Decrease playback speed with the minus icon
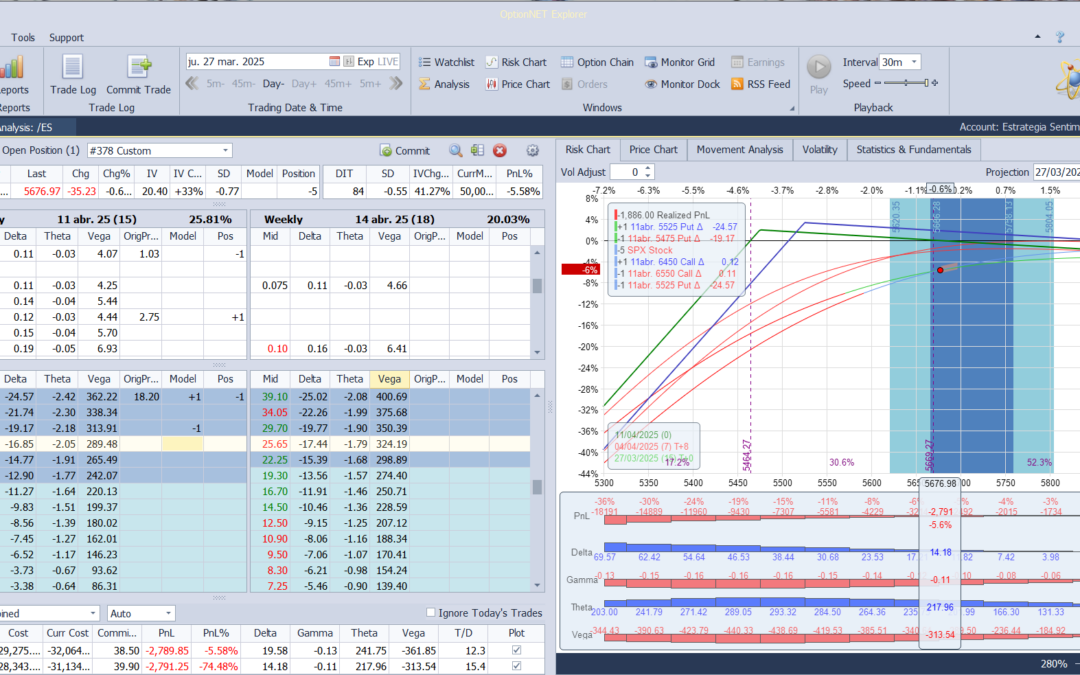Viewport: 1080px width, 675px height. click(878, 83)
